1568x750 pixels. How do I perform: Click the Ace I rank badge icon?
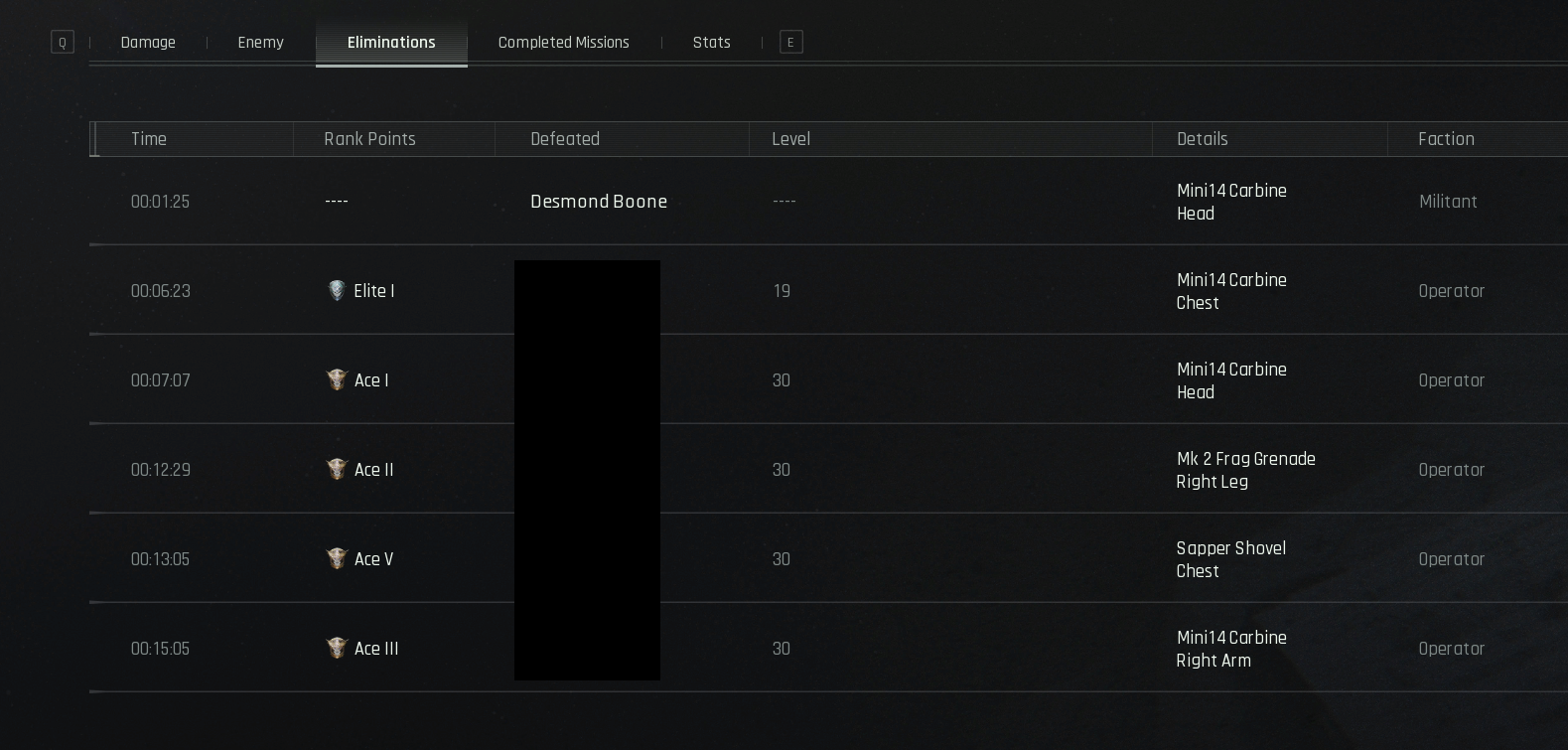[x=337, y=380]
